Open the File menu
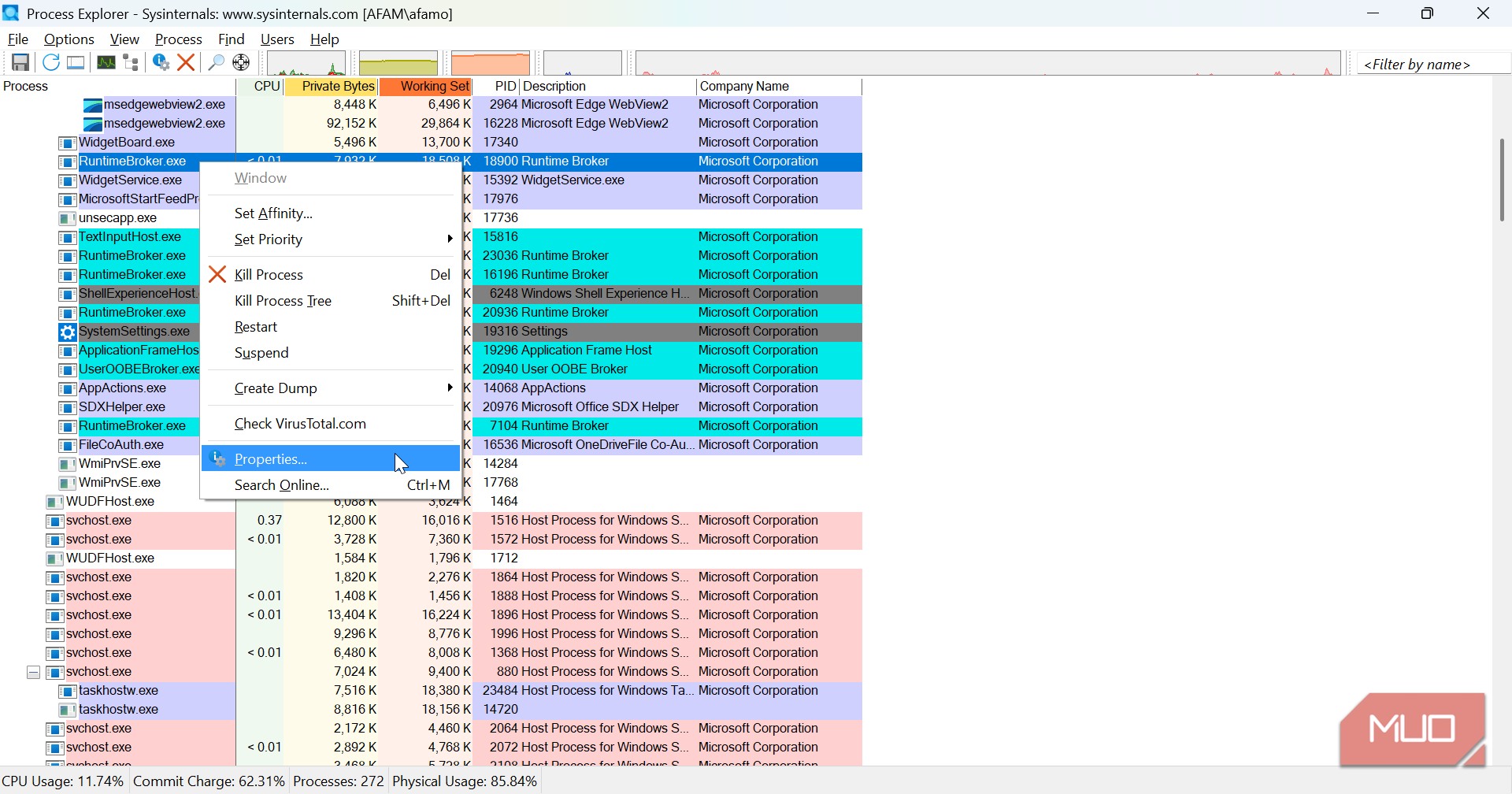This screenshot has width=1512, height=794. coord(18,39)
